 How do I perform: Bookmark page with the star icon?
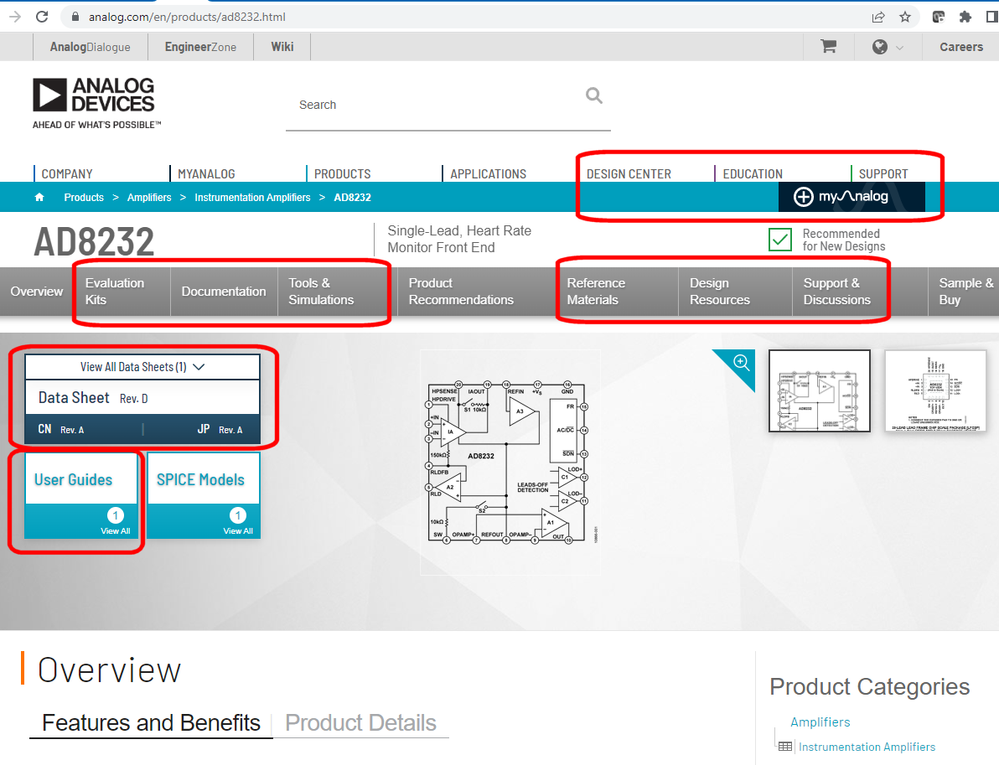(x=905, y=17)
